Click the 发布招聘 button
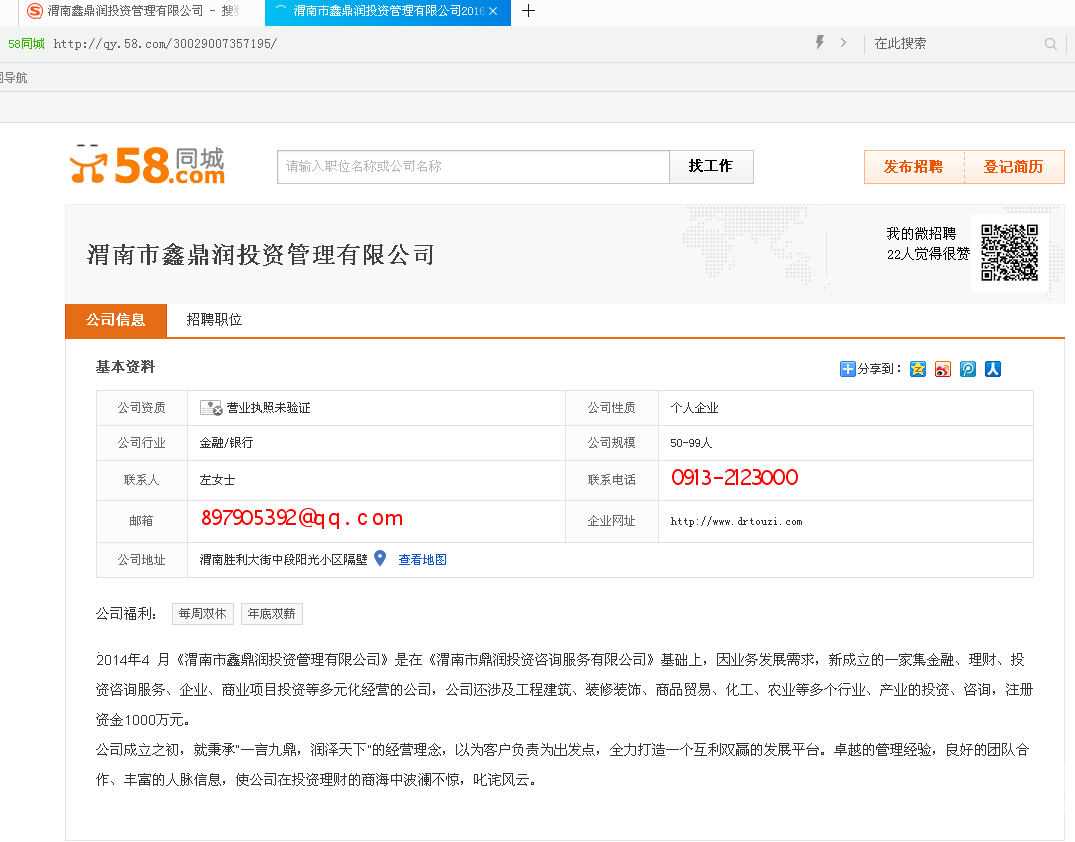Viewport: 1075px width, 842px height. click(x=913, y=167)
